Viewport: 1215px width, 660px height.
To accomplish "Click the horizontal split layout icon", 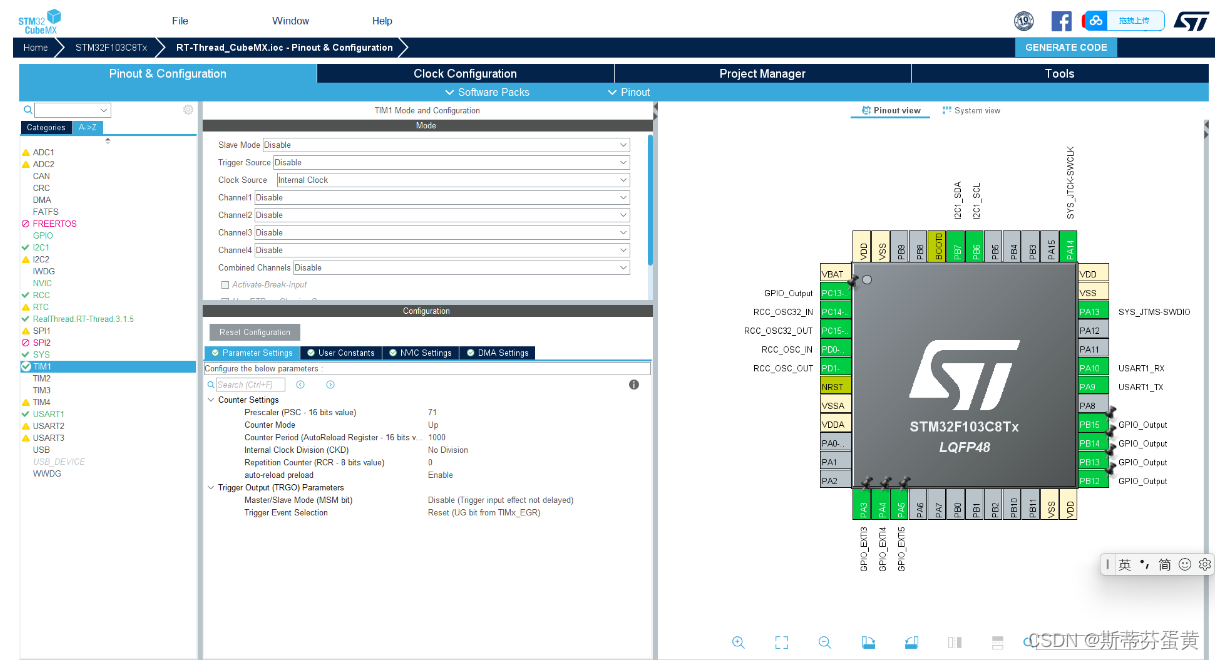I will (997, 642).
